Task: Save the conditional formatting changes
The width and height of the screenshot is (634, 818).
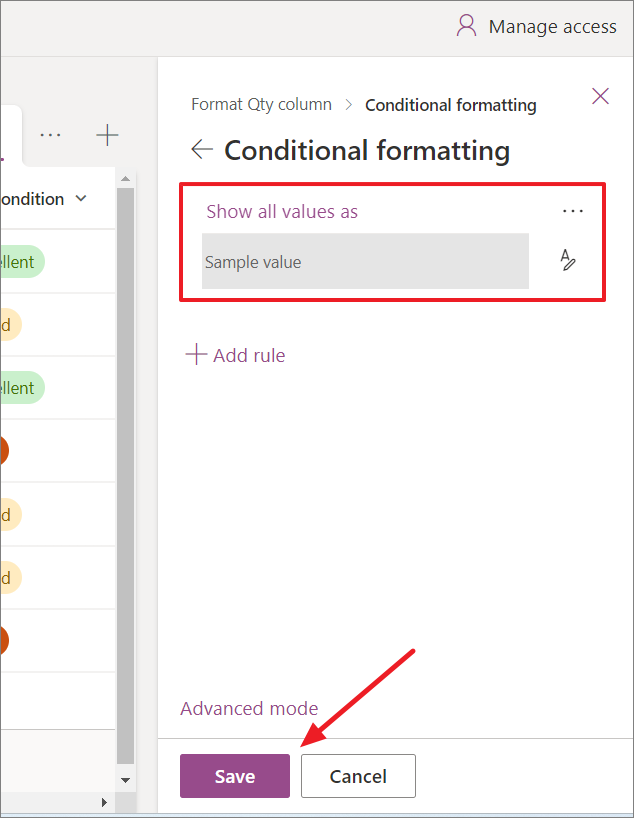Action: [x=234, y=775]
